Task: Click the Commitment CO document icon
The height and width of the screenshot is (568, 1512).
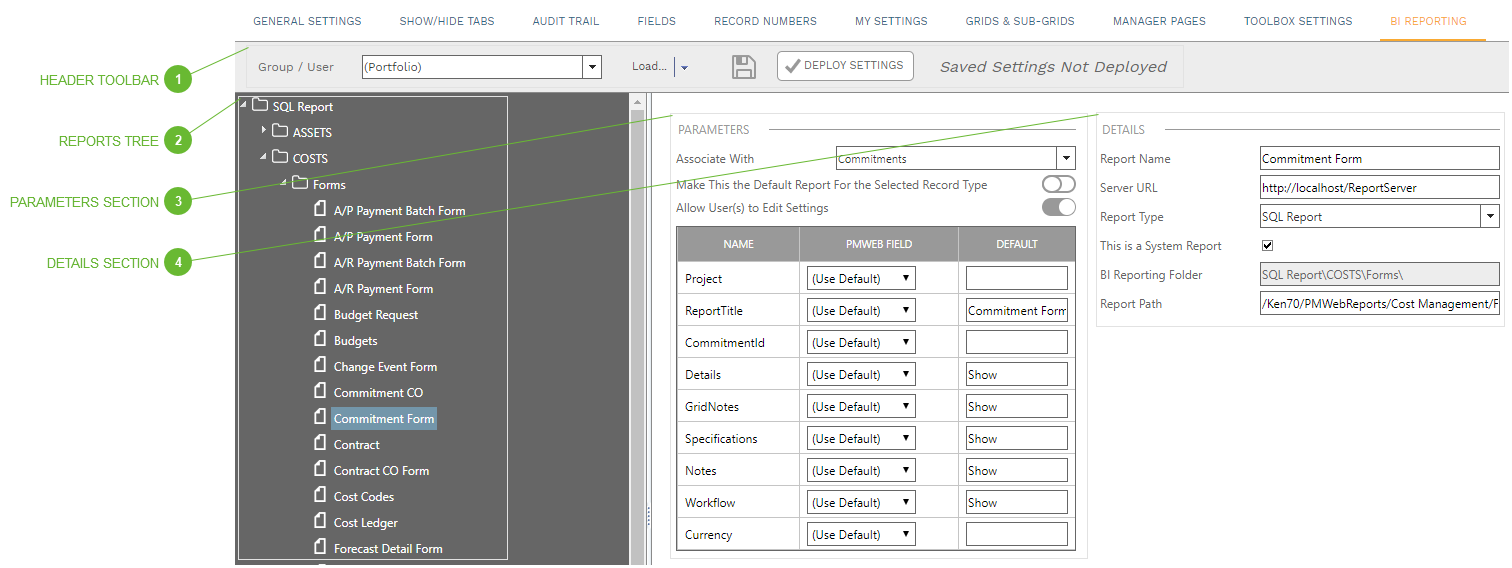Action: [321, 391]
